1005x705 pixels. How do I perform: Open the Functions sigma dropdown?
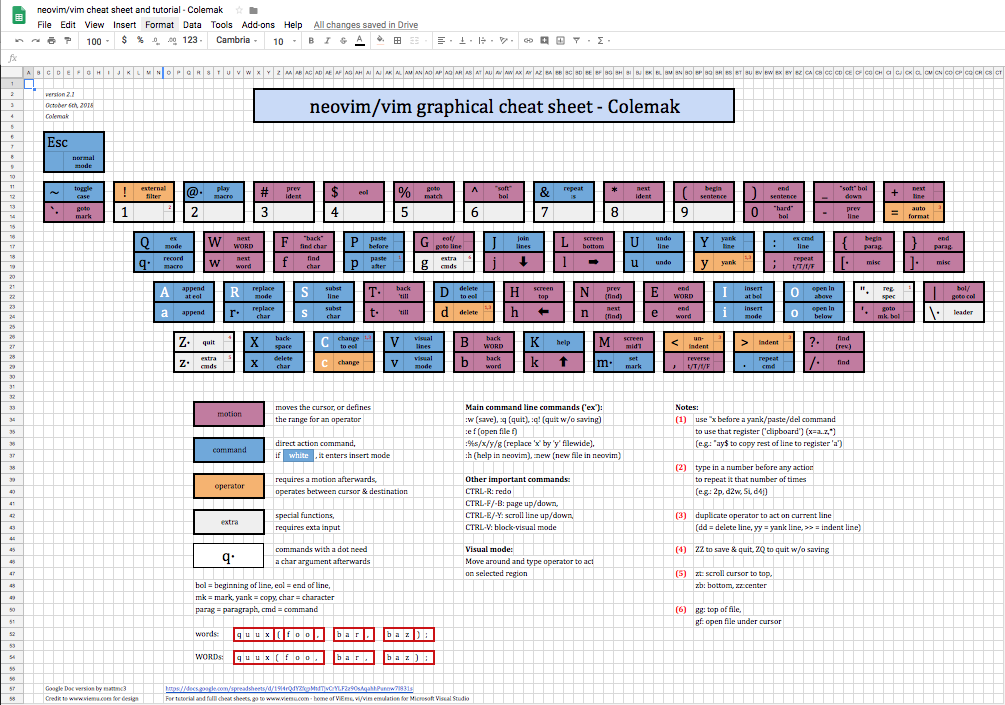(x=604, y=41)
